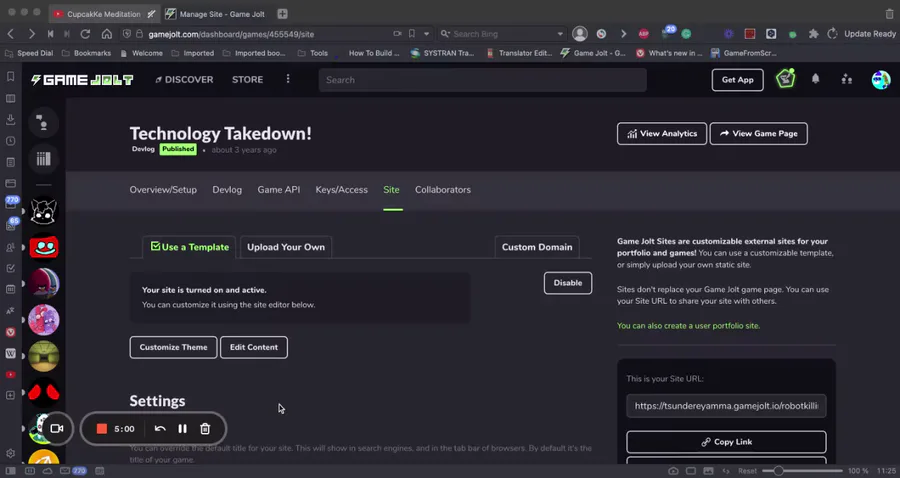Click the Get App button
900x478 pixels.
click(x=738, y=80)
